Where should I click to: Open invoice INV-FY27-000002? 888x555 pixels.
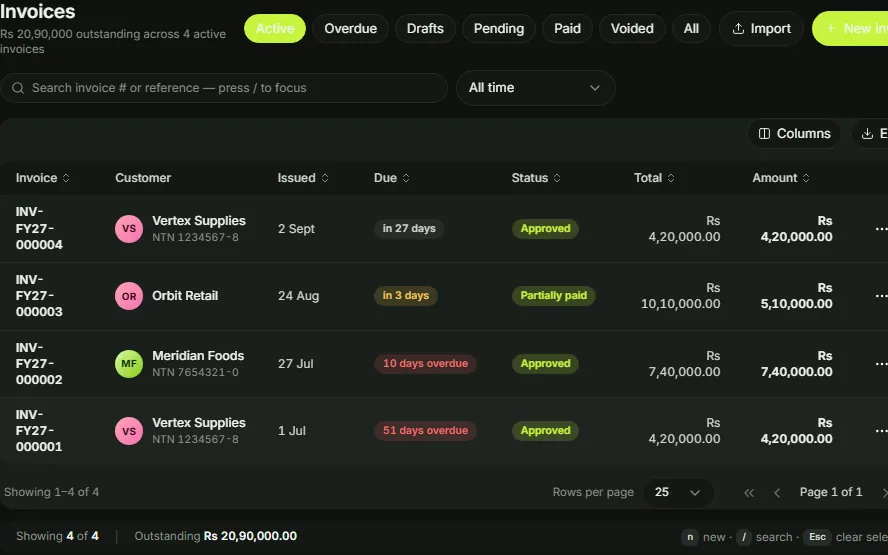39,364
